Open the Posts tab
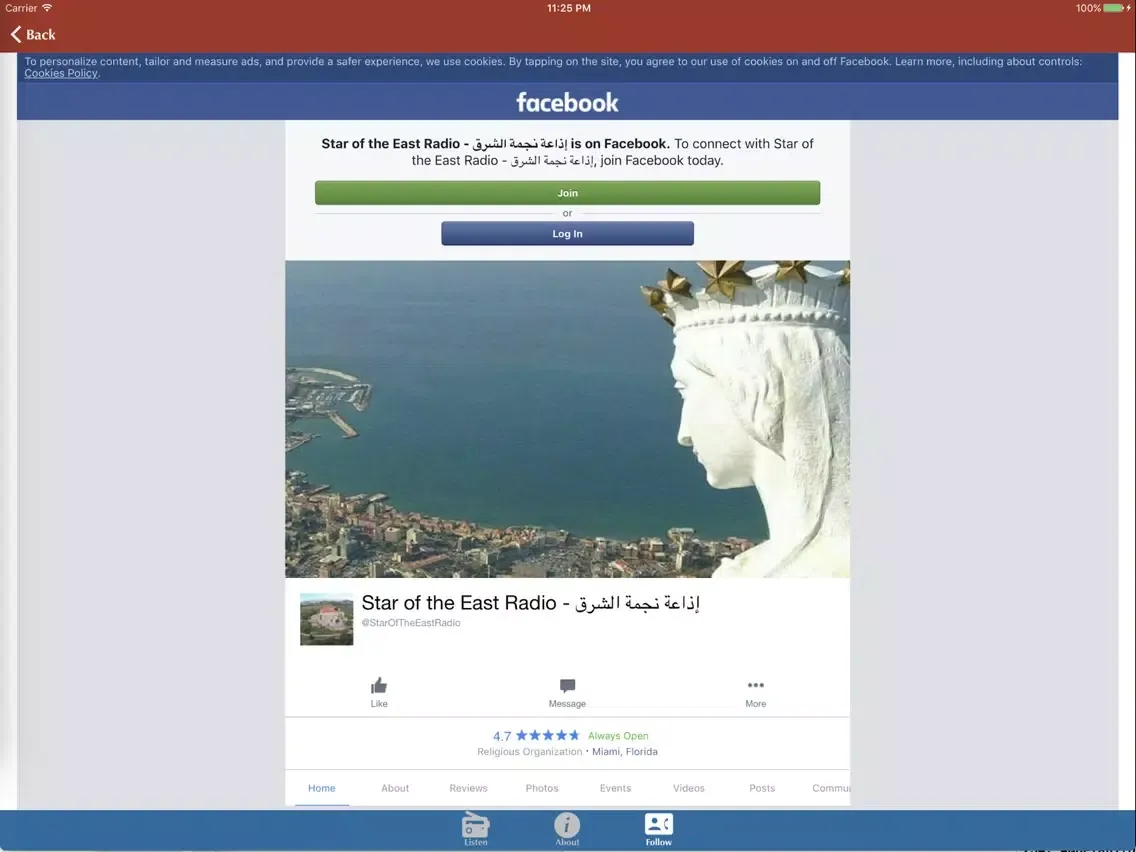Viewport: 1136px width, 852px height. point(762,788)
